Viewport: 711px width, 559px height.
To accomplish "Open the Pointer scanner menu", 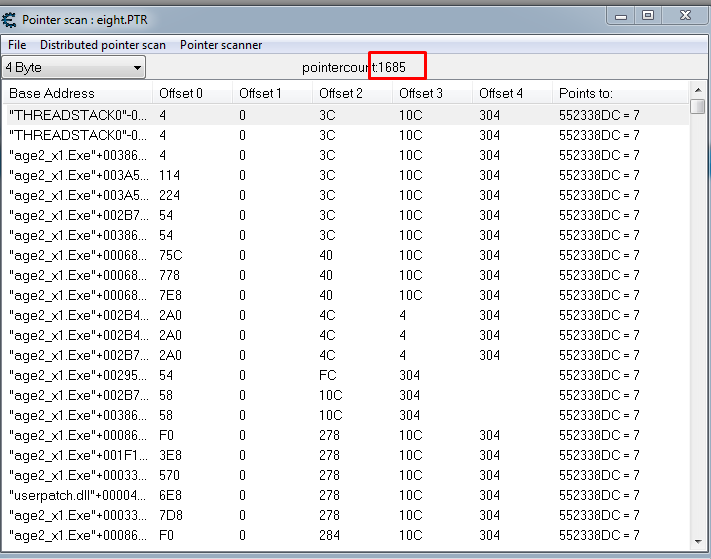I will pos(221,45).
